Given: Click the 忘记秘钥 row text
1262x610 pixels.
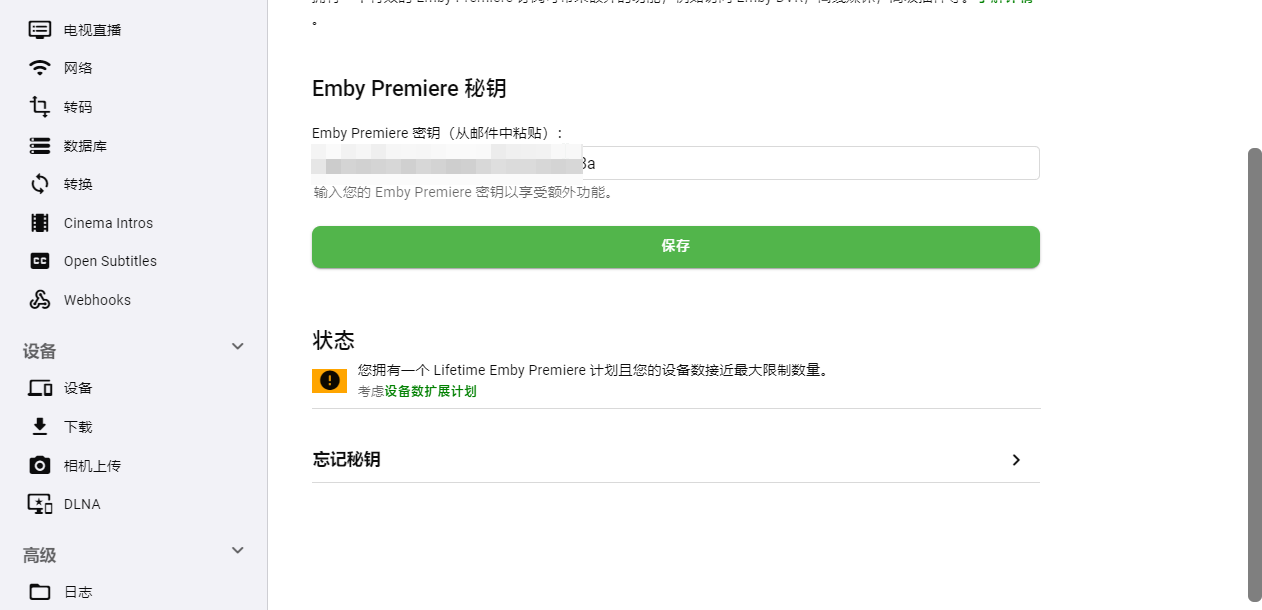Looking at the screenshot, I should click(x=346, y=460).
